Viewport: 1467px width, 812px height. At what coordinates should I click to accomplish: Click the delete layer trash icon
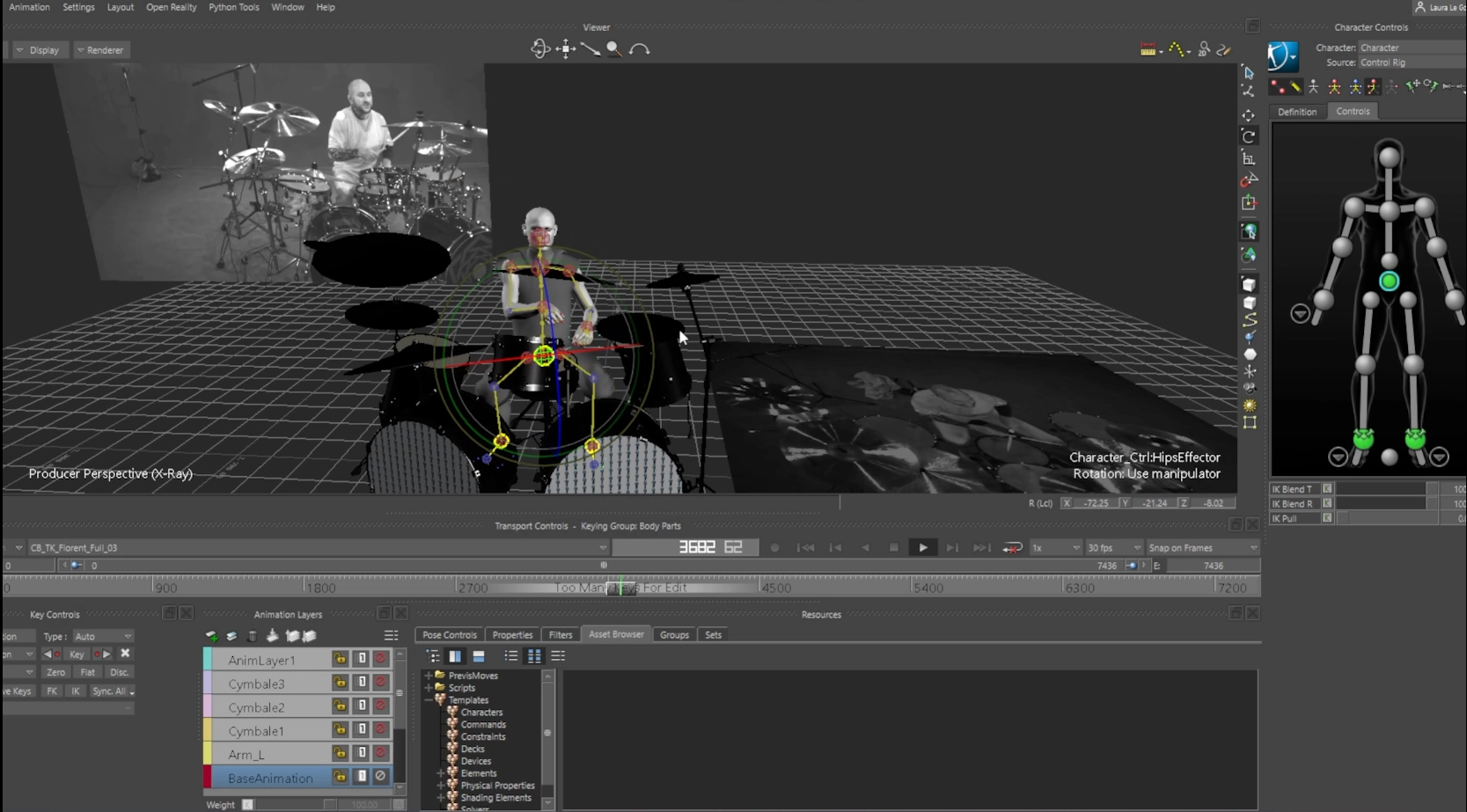click(252, 636)
